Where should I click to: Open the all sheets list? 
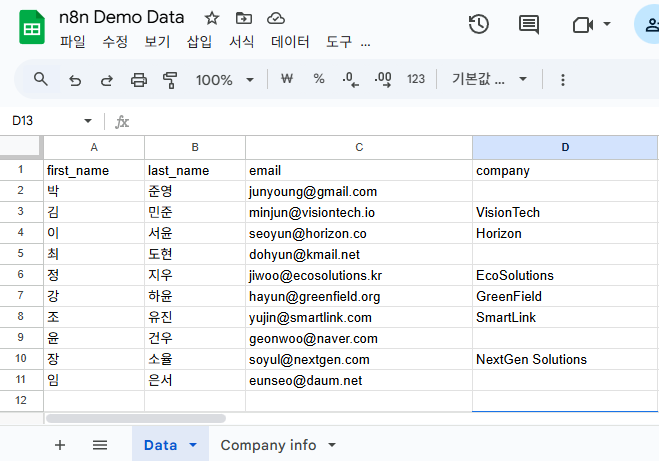(x=100, y=445)
